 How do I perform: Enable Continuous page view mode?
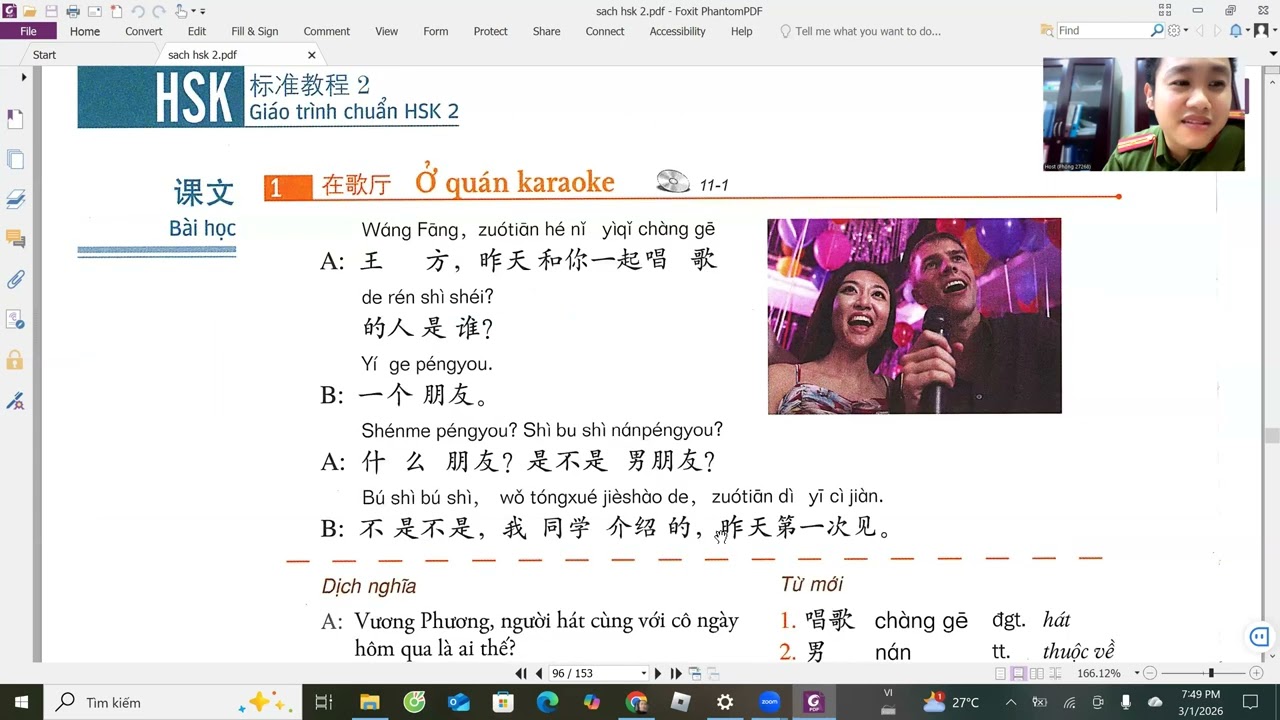[x=1018, y=673]
